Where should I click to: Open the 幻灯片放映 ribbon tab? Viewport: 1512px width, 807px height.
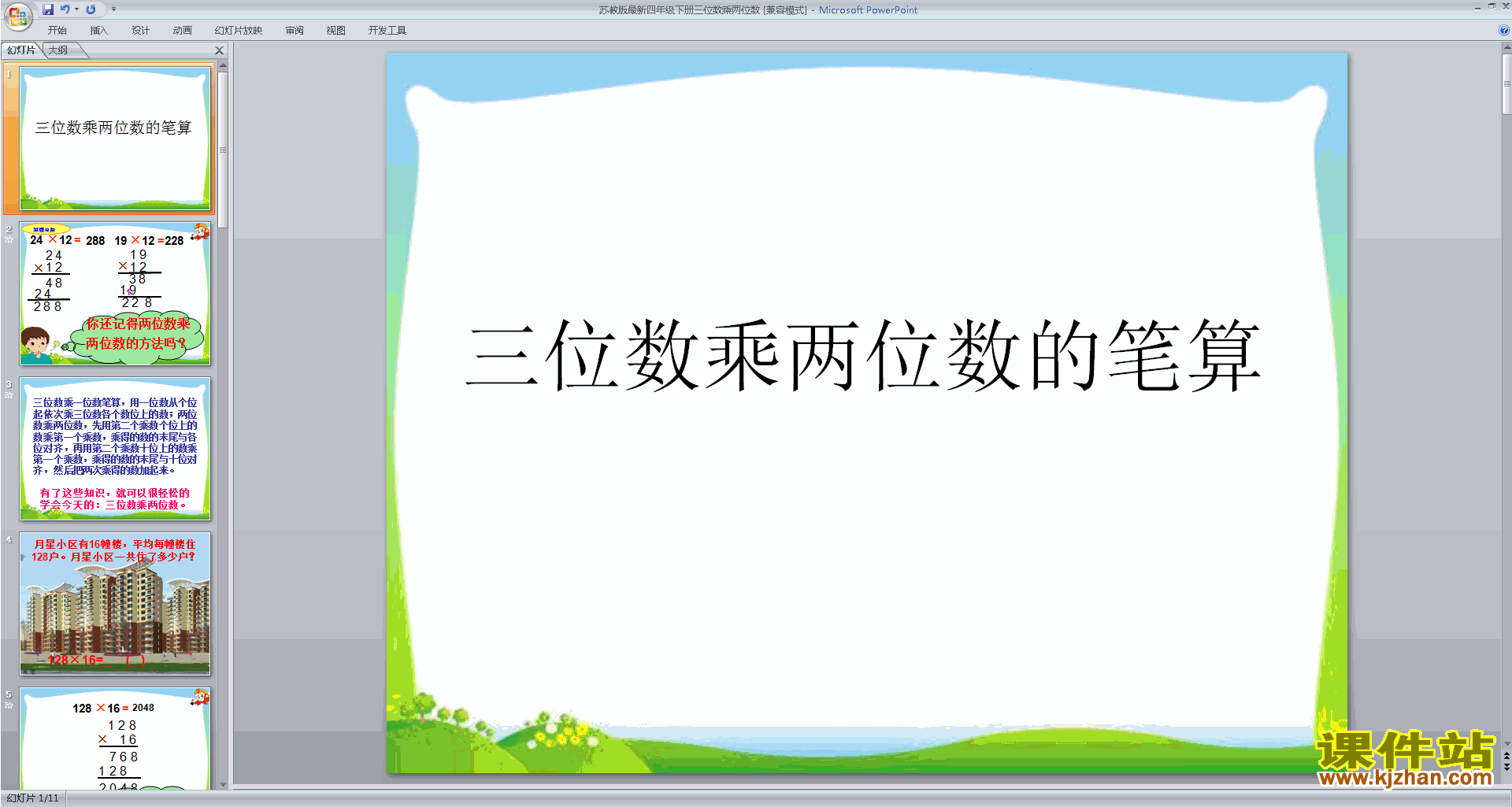pyautogui.click(x=239, y=31)
